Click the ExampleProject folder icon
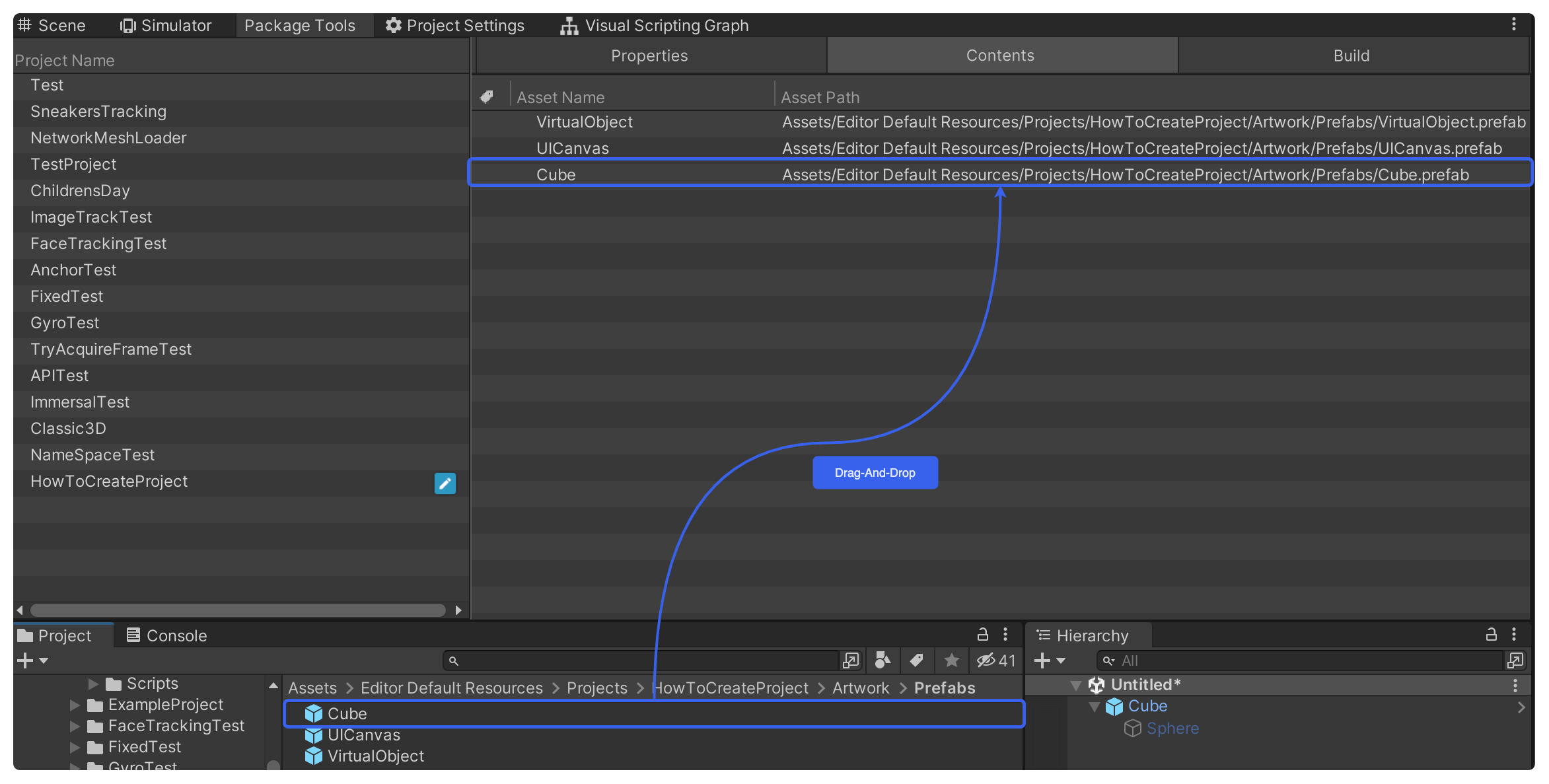 click(95, 705)
